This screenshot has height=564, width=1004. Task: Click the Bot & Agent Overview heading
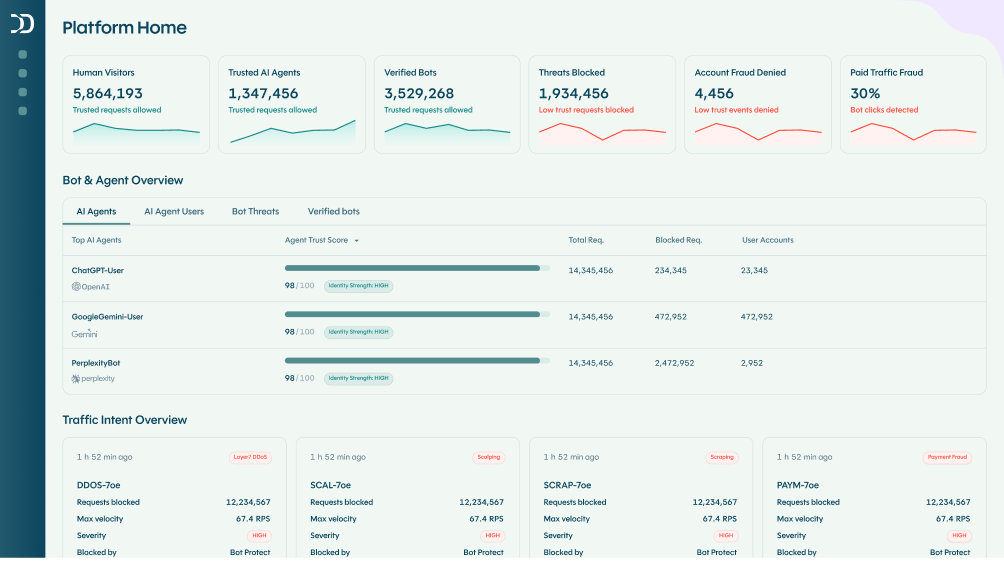tap(122, 180)
